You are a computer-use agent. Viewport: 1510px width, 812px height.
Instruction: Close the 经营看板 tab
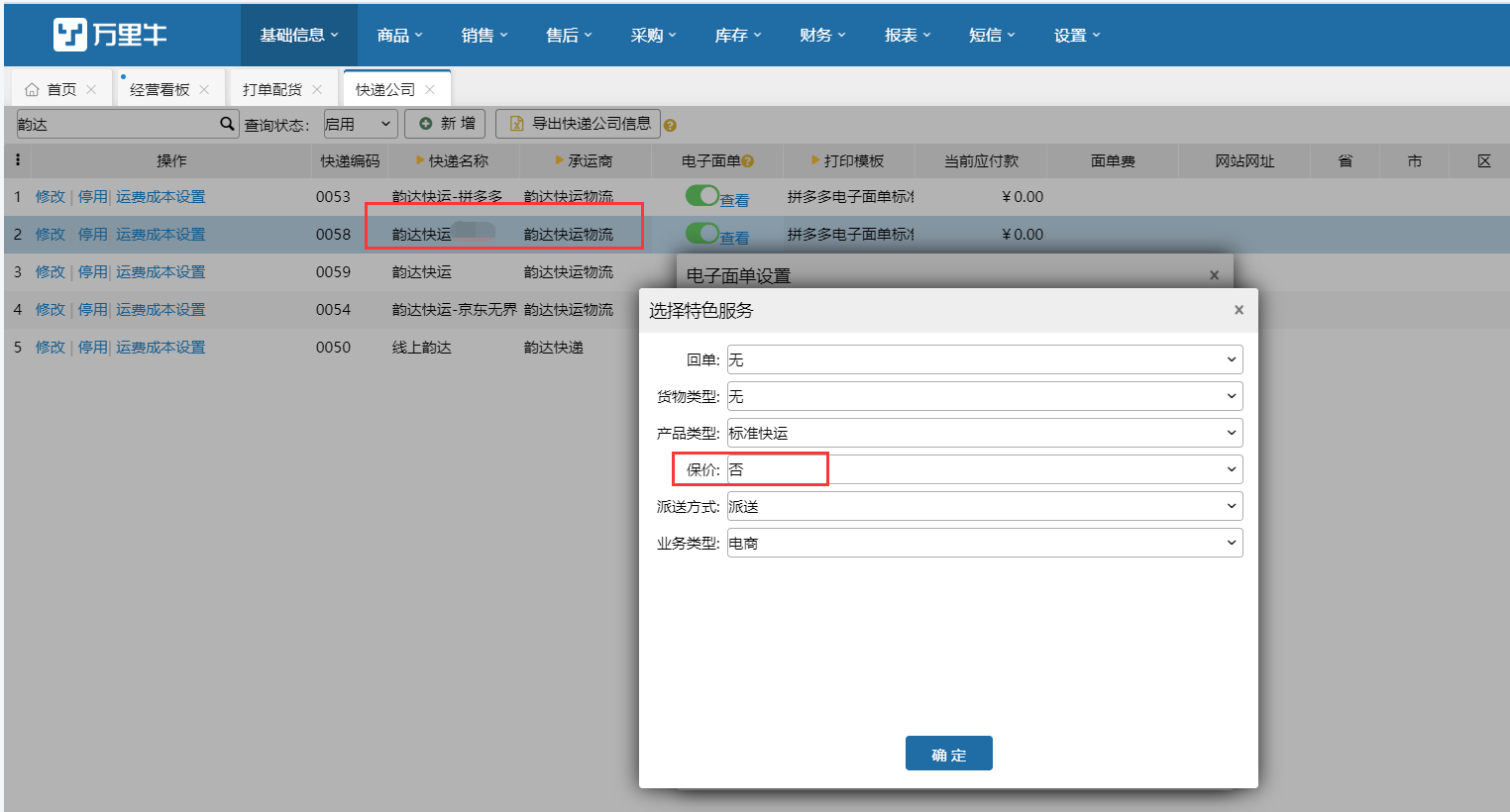click(204, 89)
